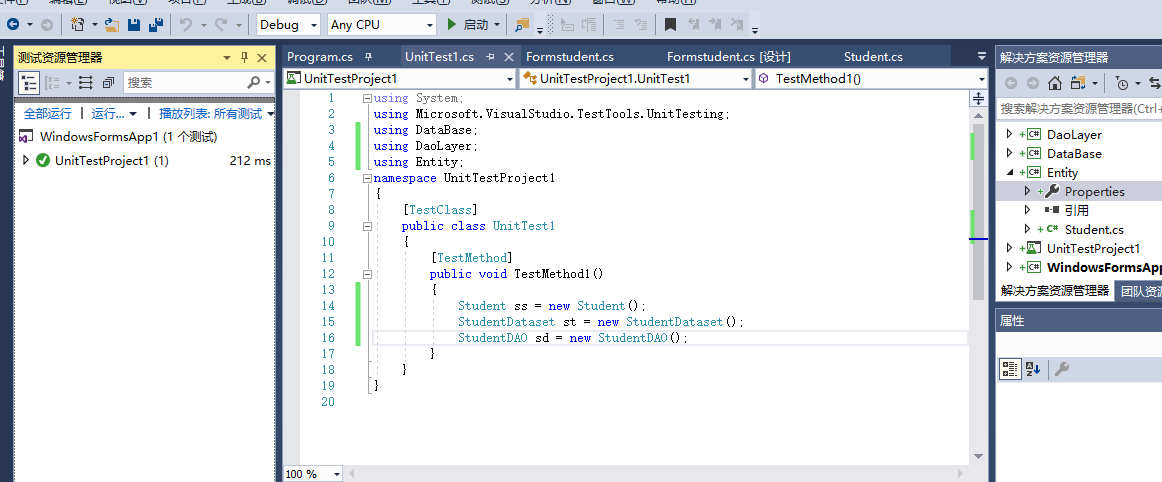
Task: Click the Run... tests link
Action: 108,113
